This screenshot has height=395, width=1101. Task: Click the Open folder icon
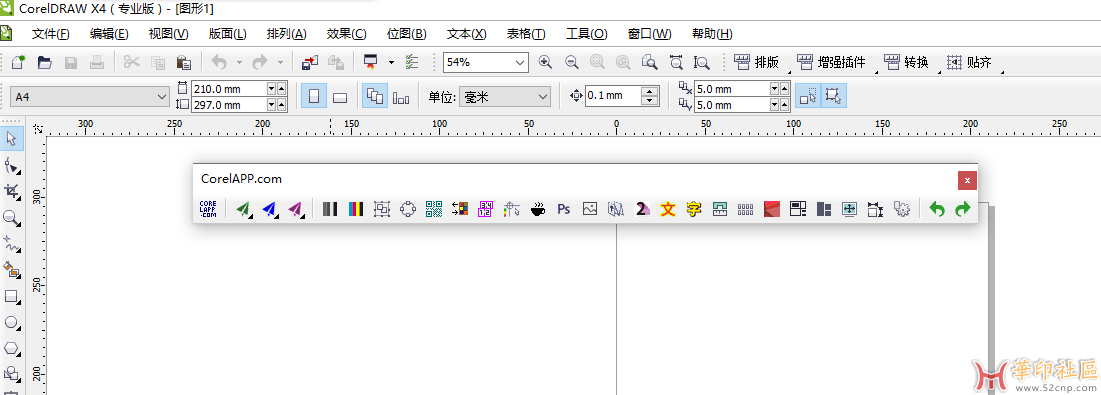coord(45,62)
